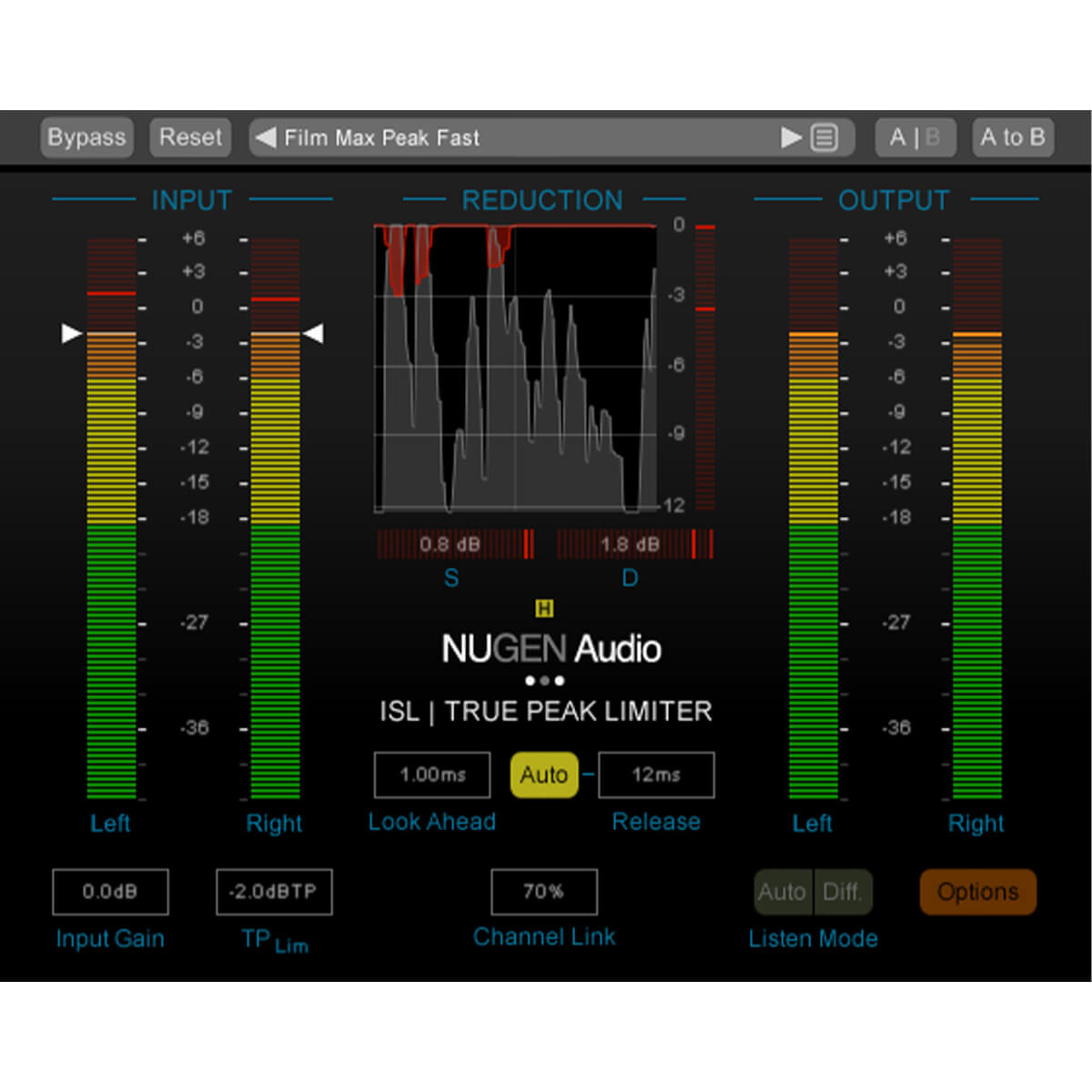Edit the -2.0dBTP TP Lim field
Image resolution: width=1092 pixels, height=1092 pixels.
click(274, 892)
